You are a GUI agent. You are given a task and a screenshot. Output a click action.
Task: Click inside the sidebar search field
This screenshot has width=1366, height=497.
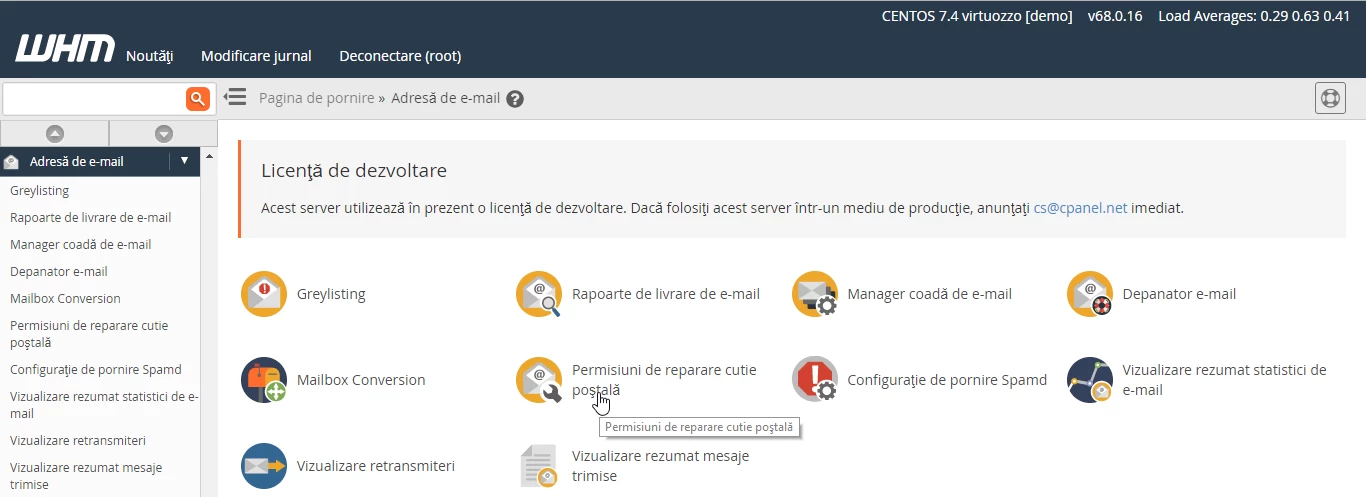(94, 98)
